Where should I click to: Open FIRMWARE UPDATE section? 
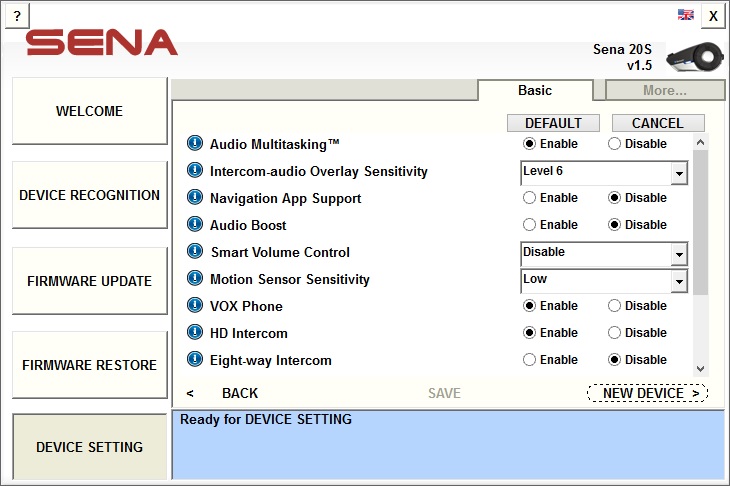89,281
